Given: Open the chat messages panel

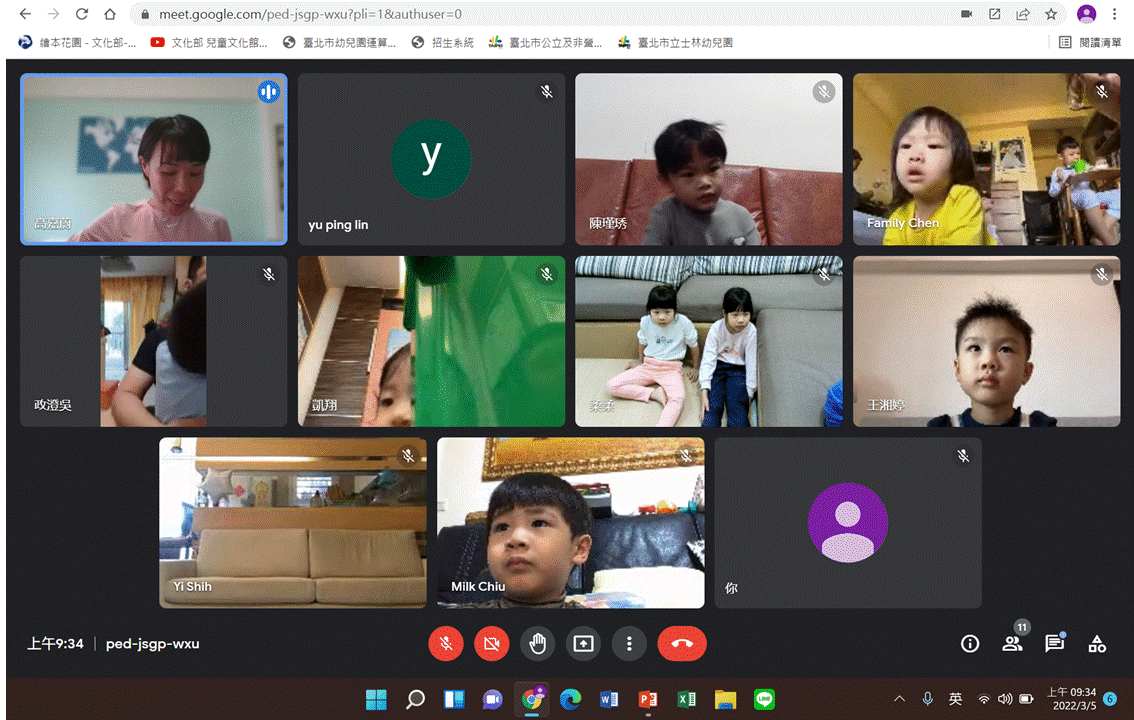Looking at the screenshot, I should pos(1054,644).
